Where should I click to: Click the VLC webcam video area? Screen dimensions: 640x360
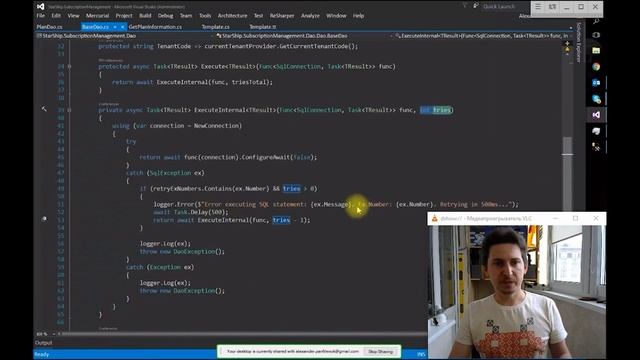[517, 292]
